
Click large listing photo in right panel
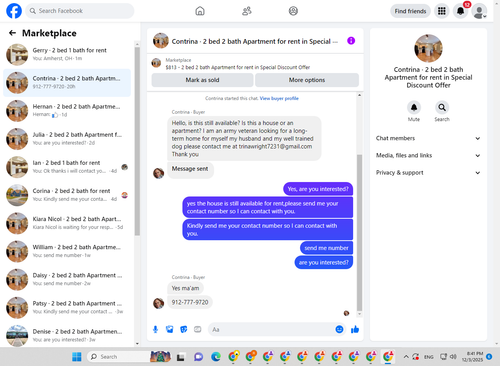(428, 48)
